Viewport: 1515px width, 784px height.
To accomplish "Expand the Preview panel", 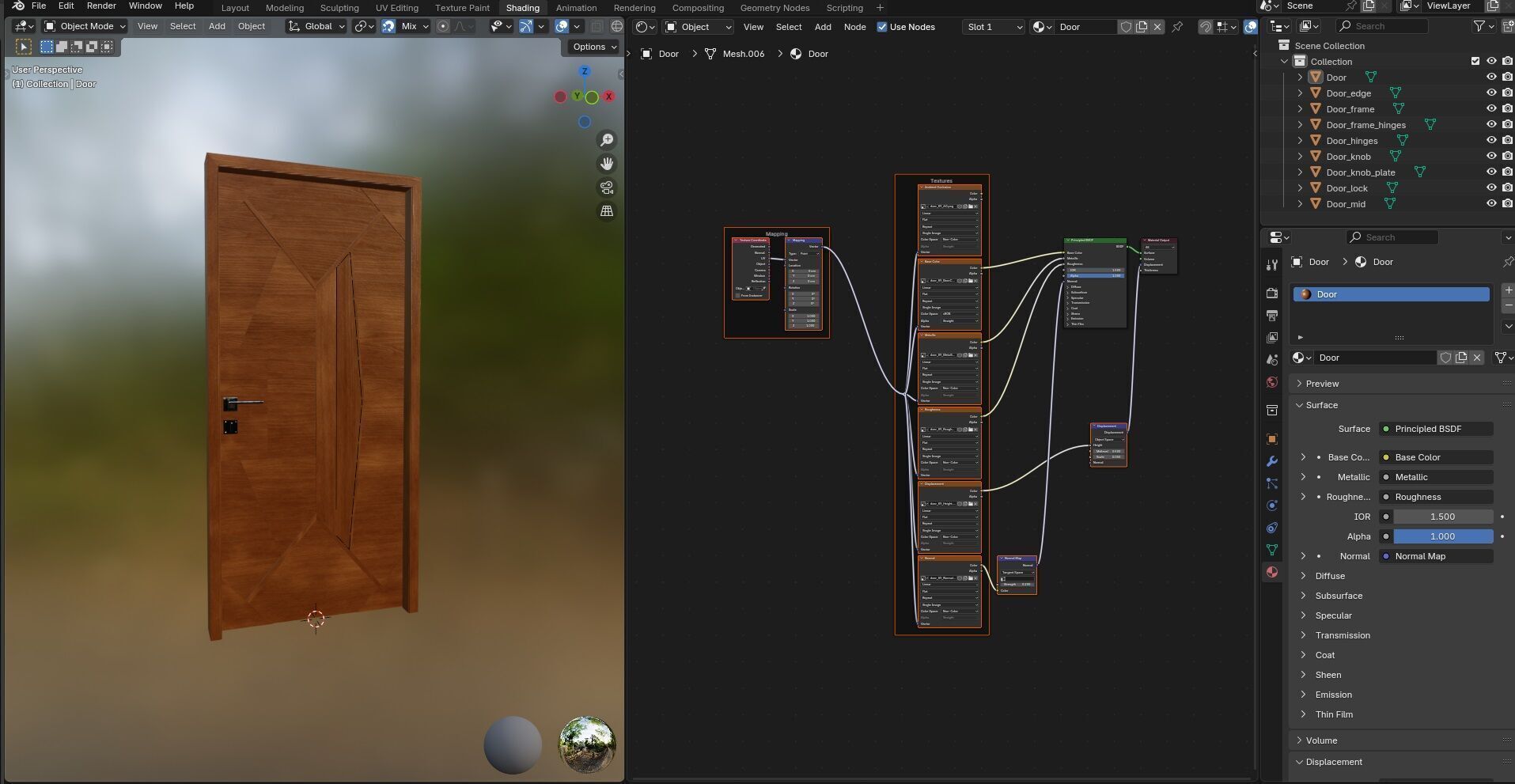I will (1322, 384).
